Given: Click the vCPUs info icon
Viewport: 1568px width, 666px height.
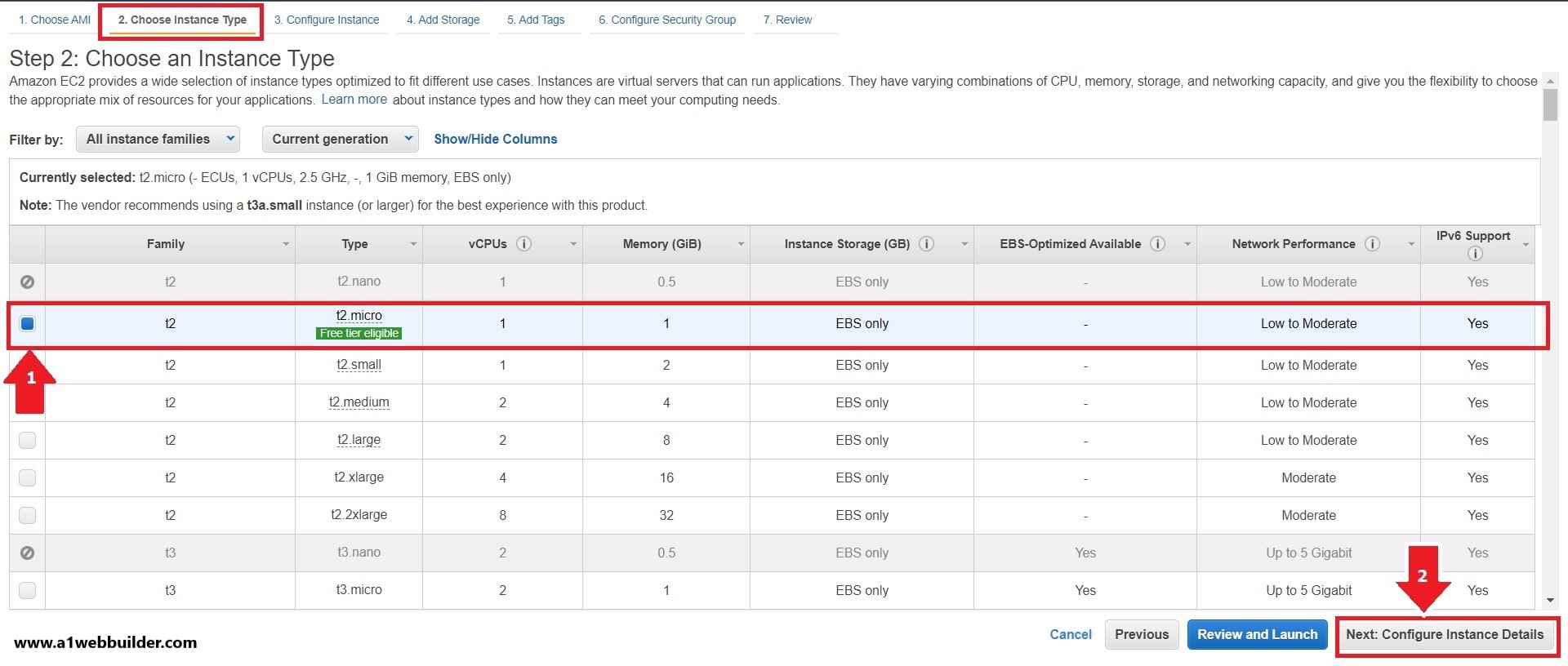Looking at the screenshot, I should click(524, 243).
